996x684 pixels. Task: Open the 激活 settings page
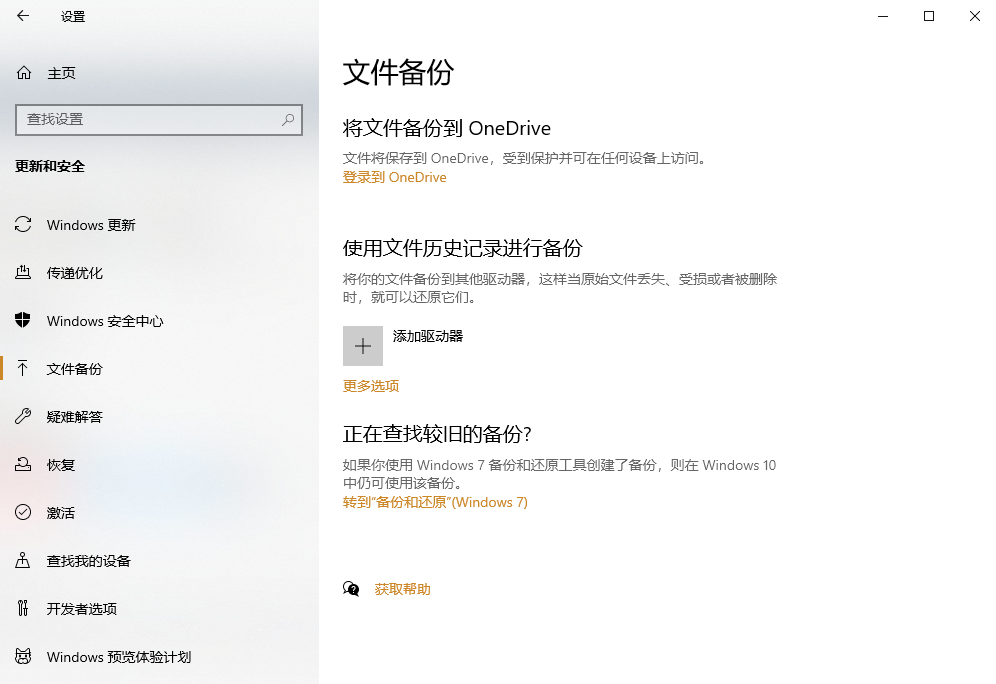60,513
